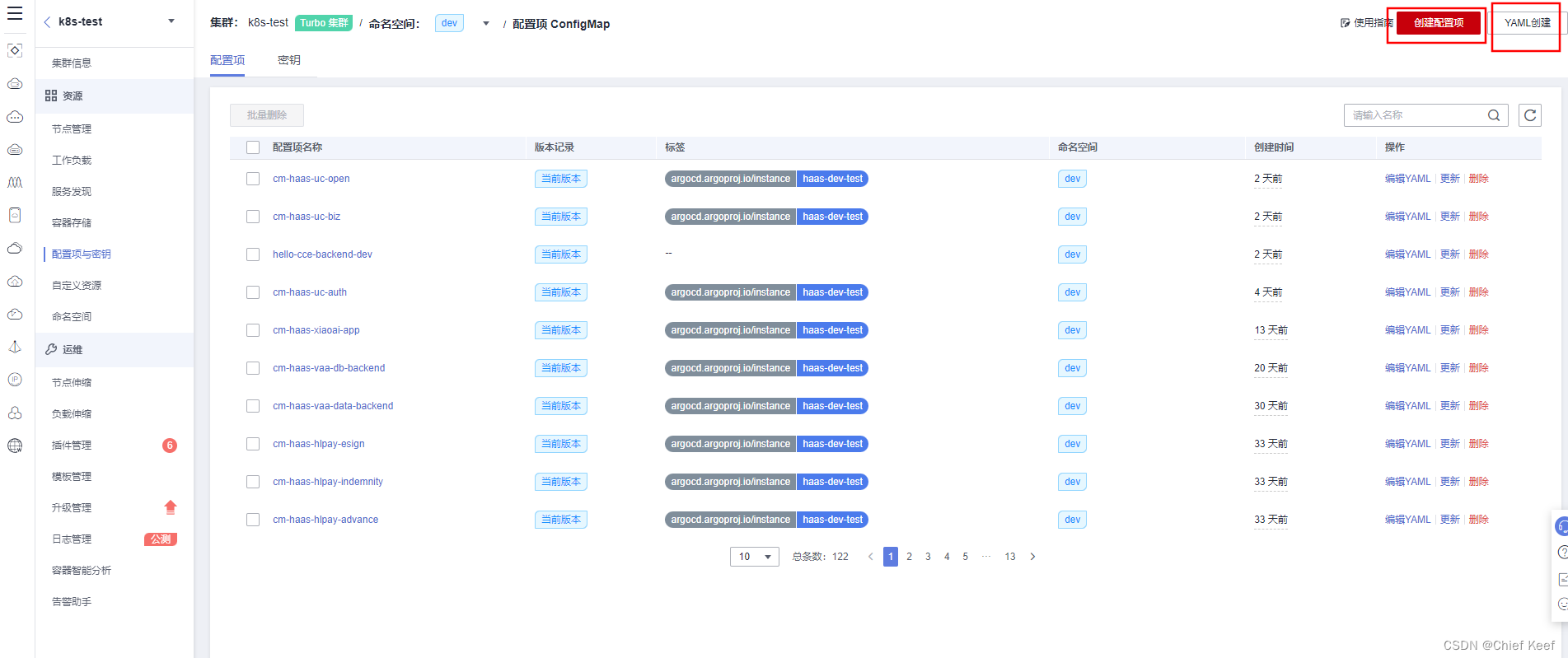Image resolution: width=1568 pixels, height=658 pixels.
Task: Click the pagination ellipsis to jump pages
Action: (x=986, y=557)
